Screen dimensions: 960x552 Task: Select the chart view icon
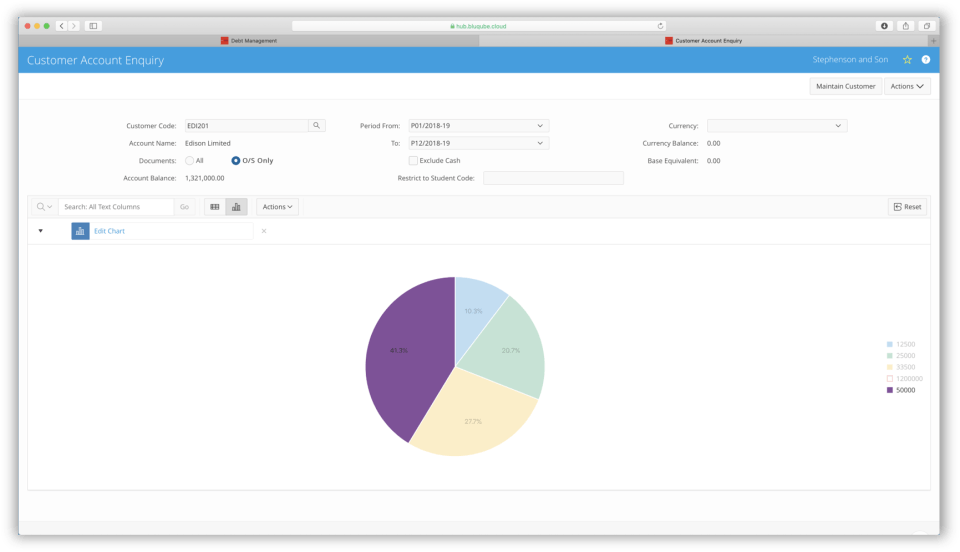coord(236,207)
